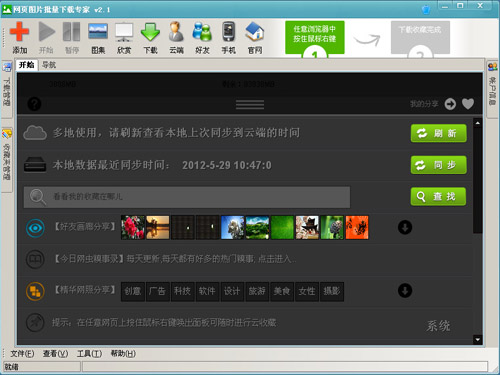Click the blue titlebar skin icon
This screenshot has width=500, height=375.
[426, 9]
